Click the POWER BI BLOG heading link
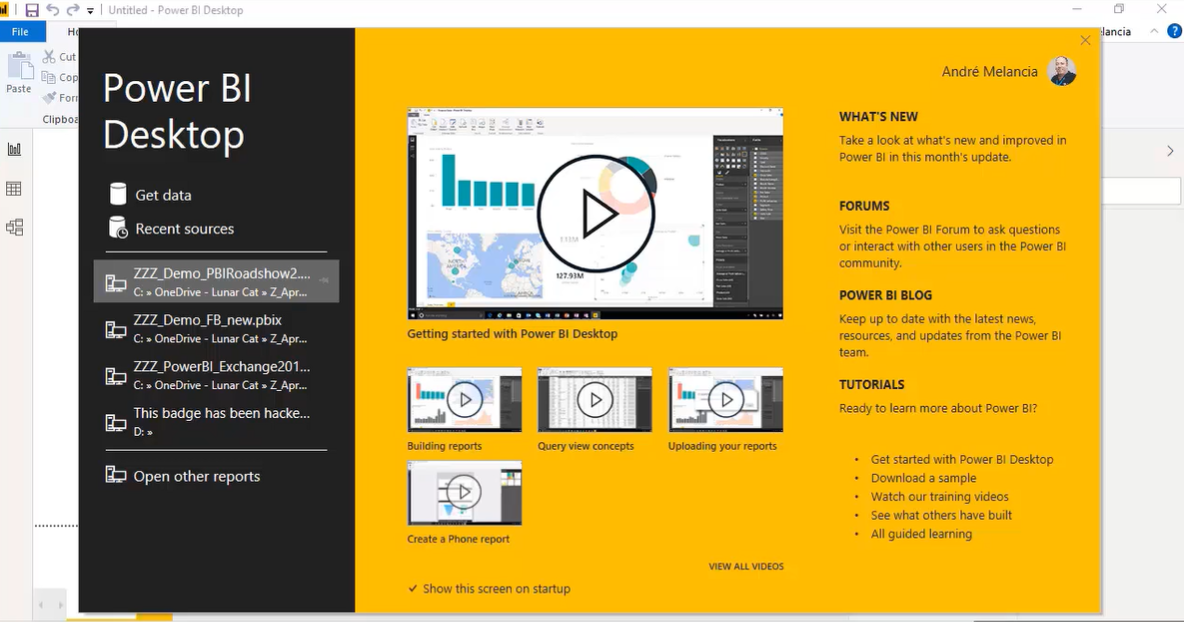1184x622 pixels. [x=885, y=295]
